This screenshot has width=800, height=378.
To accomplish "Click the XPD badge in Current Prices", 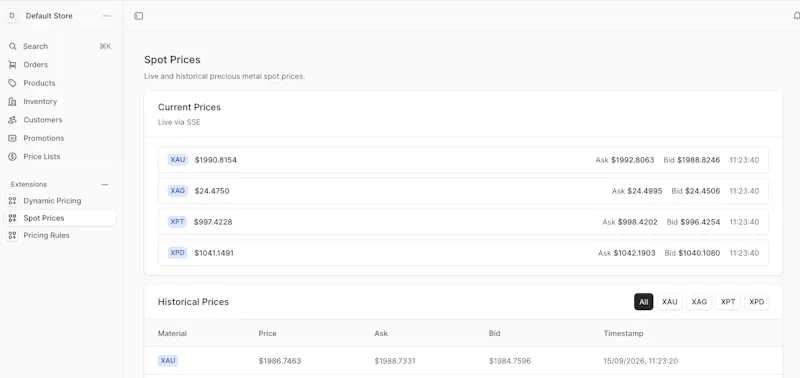I will pos(178,253).
